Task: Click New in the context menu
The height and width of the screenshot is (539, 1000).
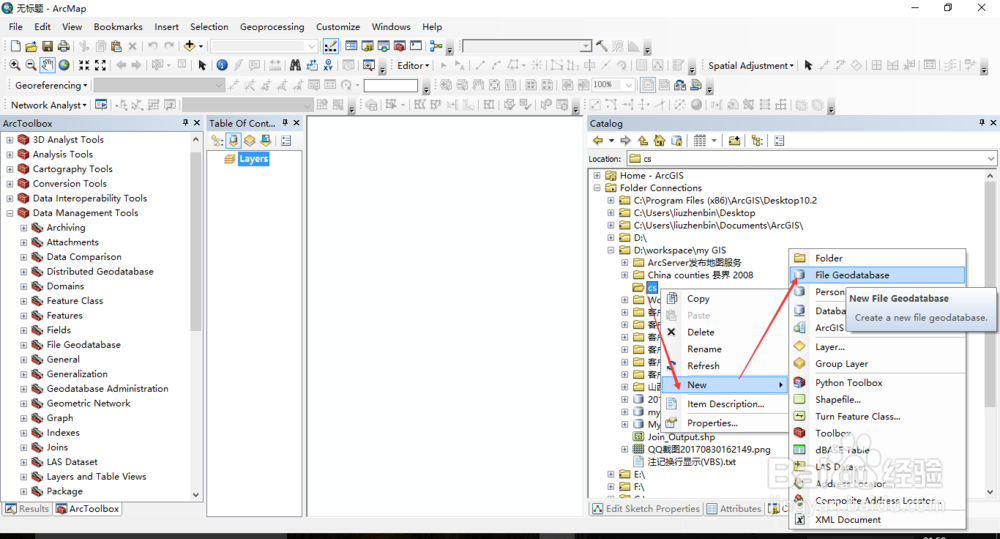Action: [724, 385]
